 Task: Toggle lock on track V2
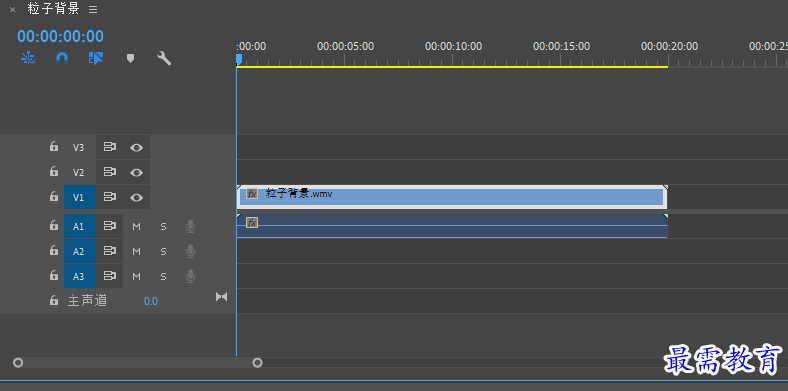coord(53,172)
